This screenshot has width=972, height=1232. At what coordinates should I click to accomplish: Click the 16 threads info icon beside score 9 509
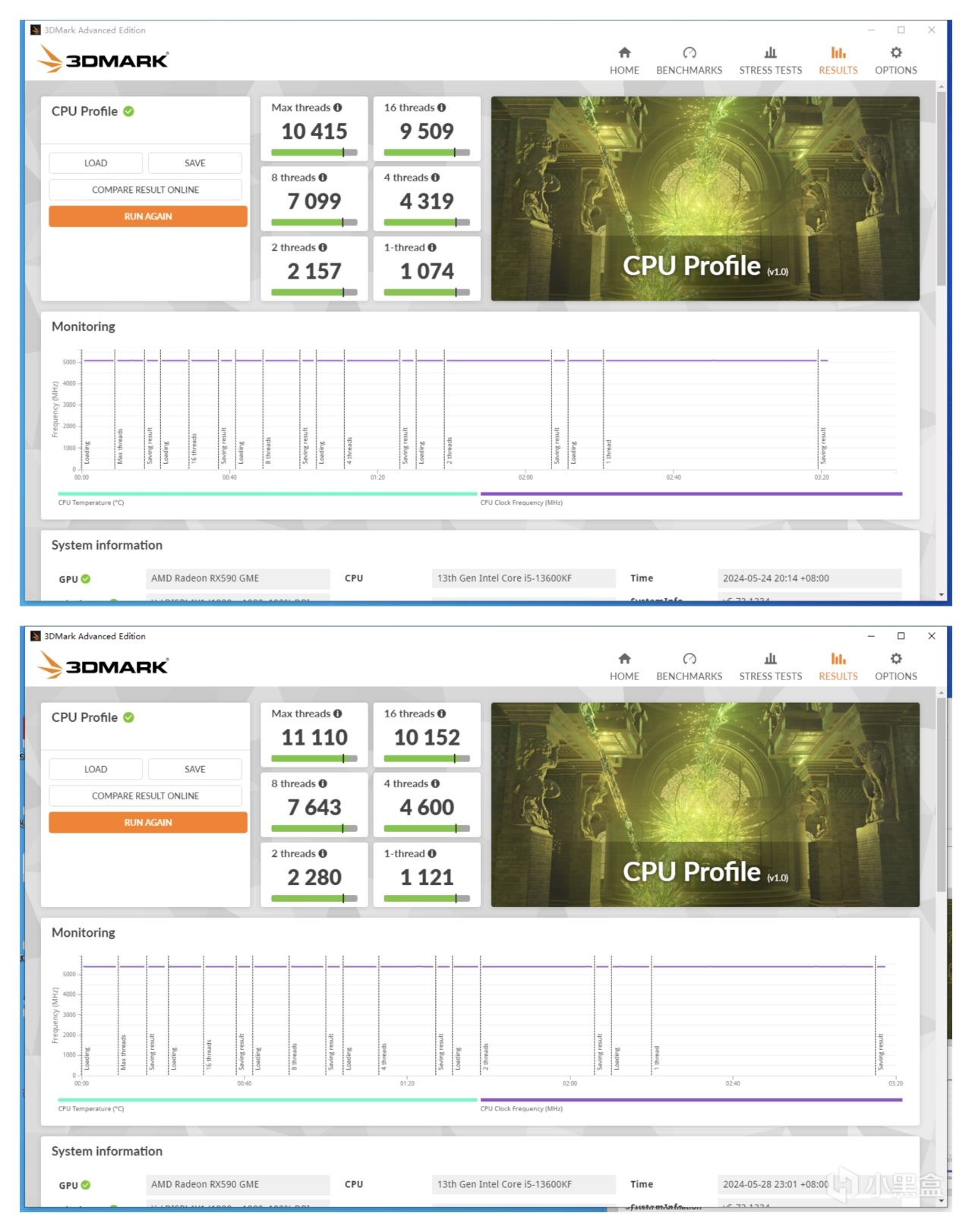click(442, 108)
